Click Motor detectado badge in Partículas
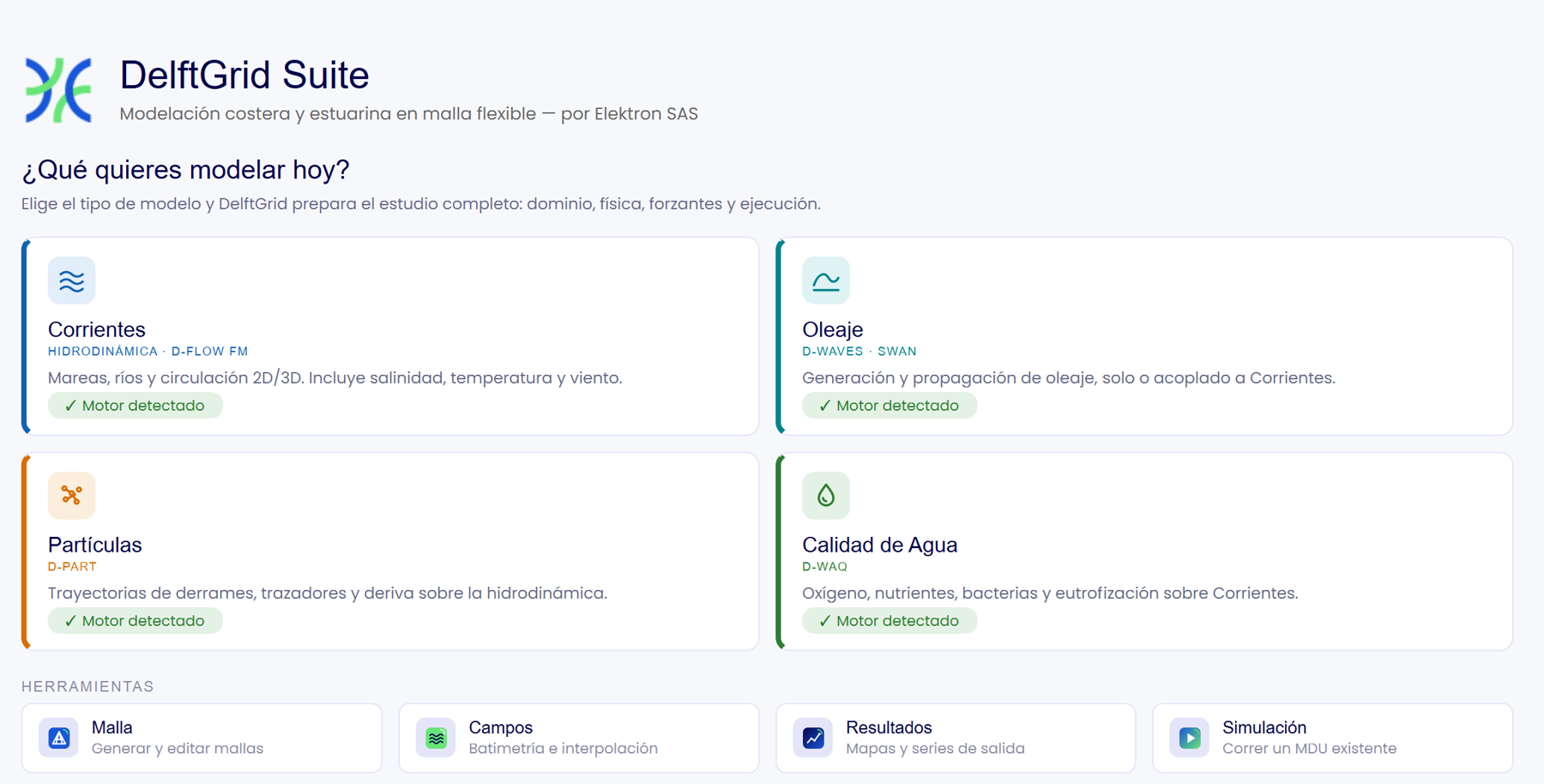 (136, 621)
